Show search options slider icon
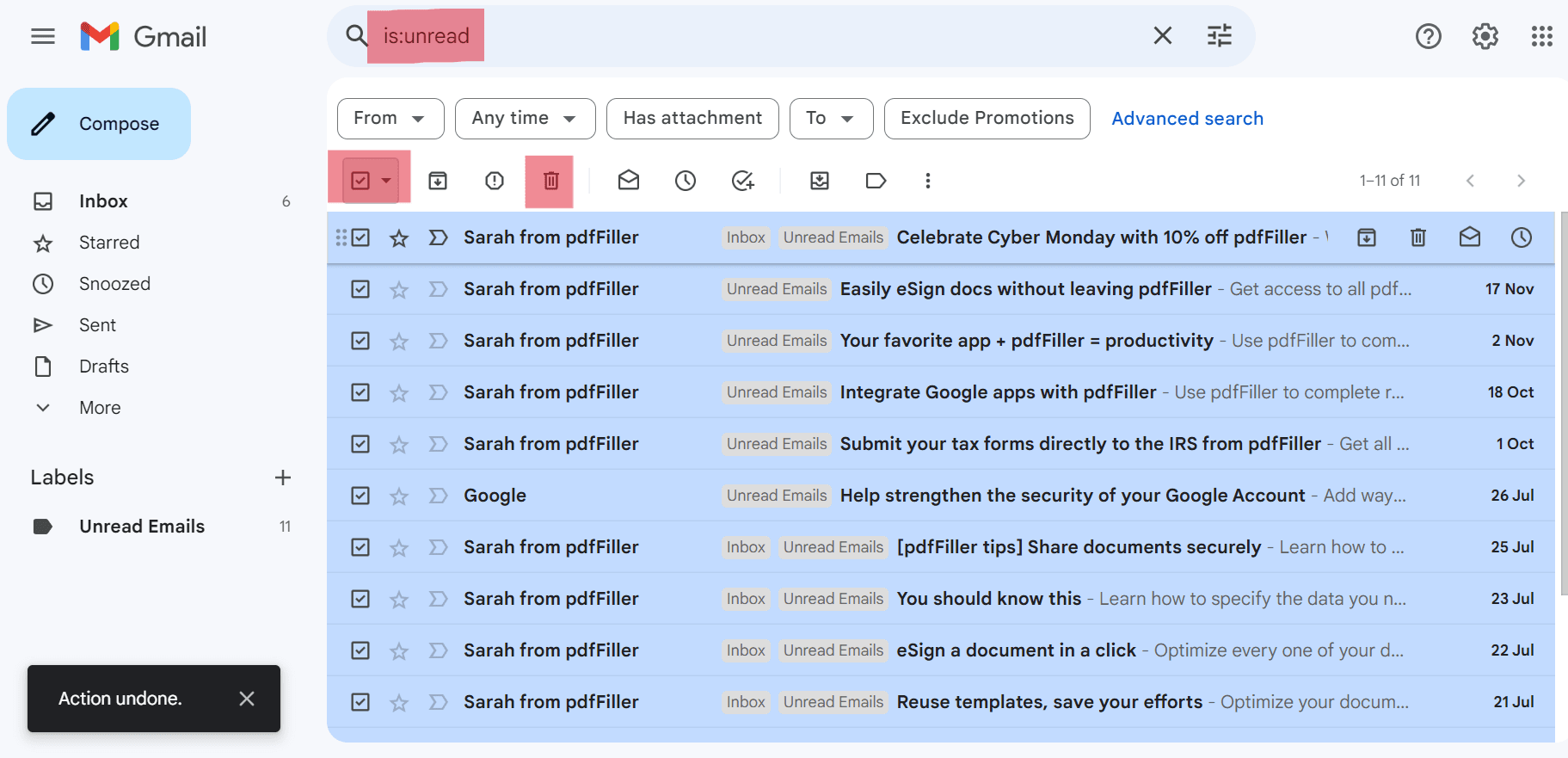The image size is (1568, 758). click(1219, 36)
